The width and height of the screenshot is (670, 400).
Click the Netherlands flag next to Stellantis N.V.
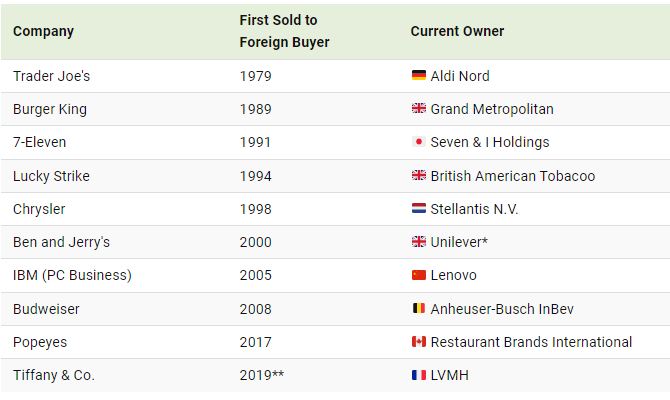(x=419, y=208)
